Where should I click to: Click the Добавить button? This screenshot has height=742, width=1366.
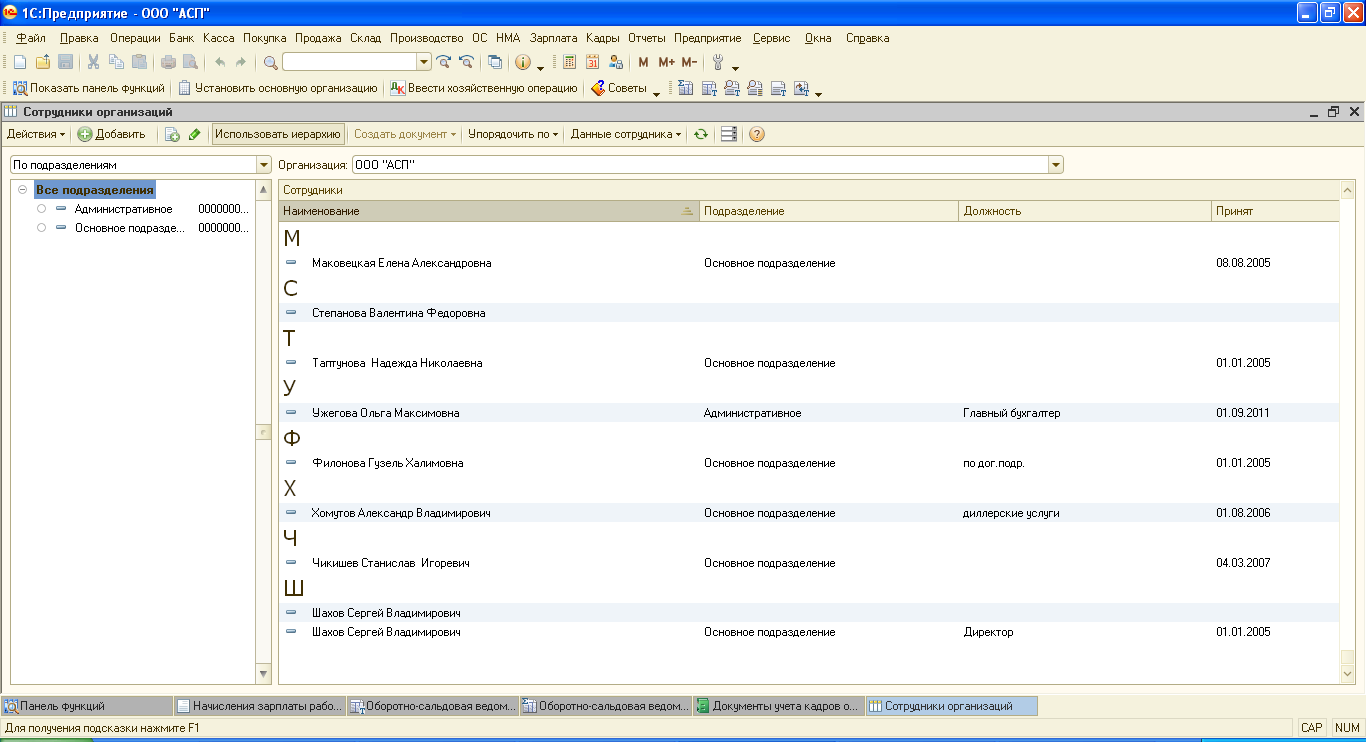pyautogui.click(x=111, y=134)
